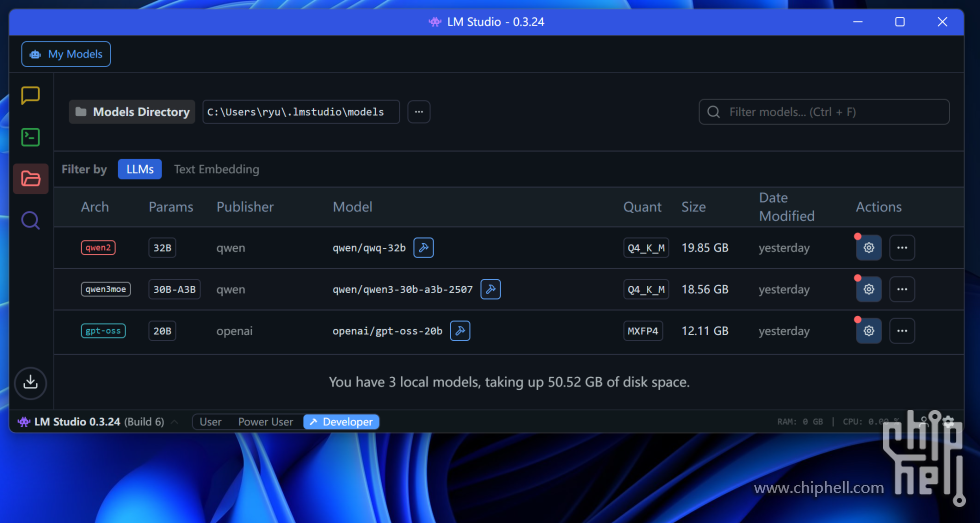
Task: Sort by the Params column header
Action: (x=171, y=207)
